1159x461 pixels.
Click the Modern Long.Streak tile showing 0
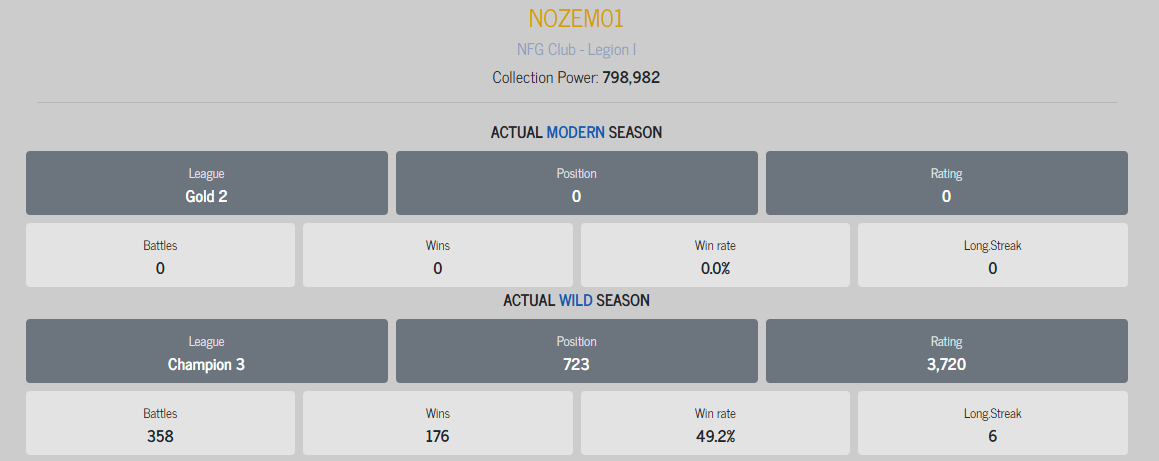click(993, 255)
